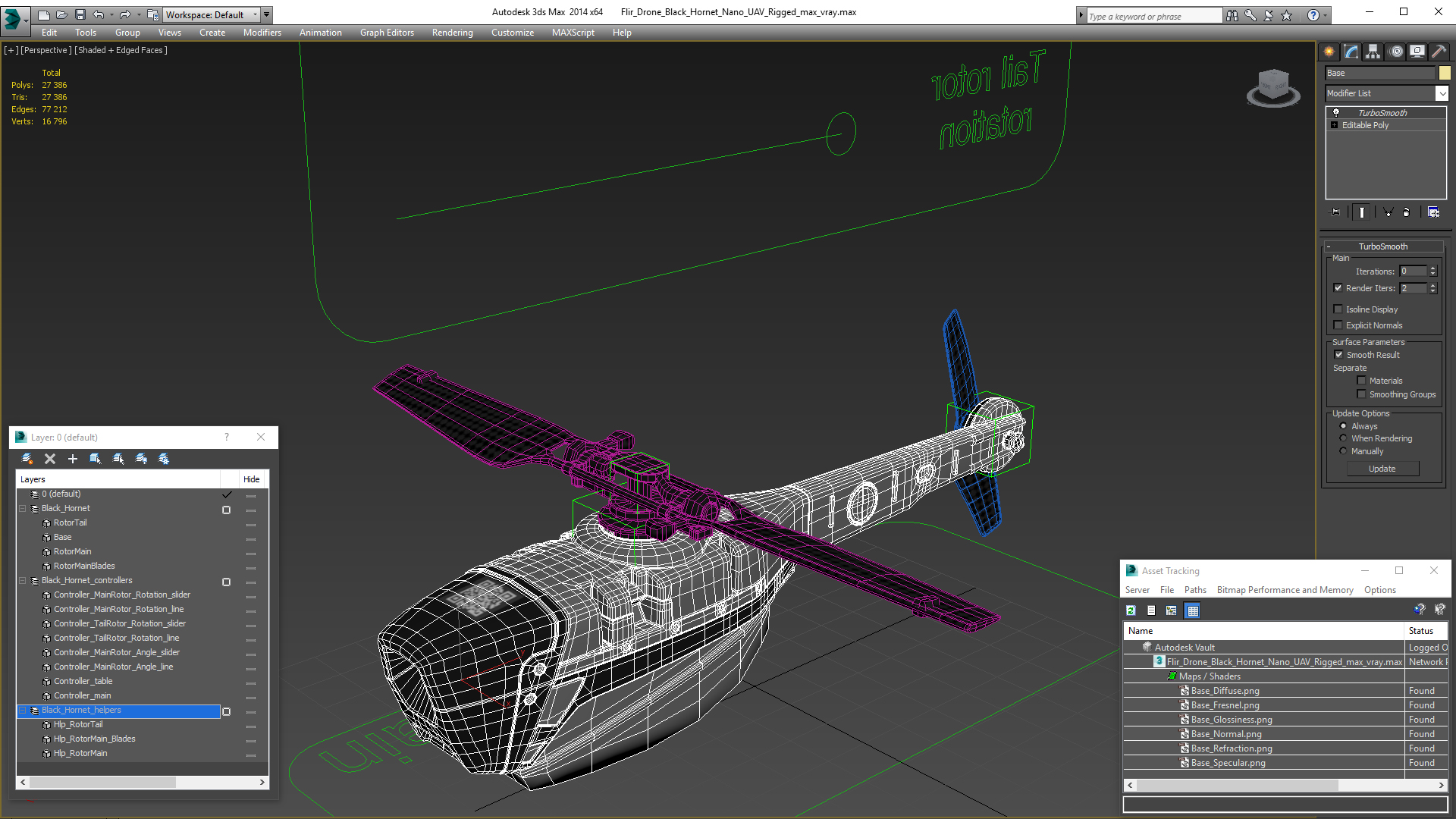Open the Graph Editors menu
This screenshot has width=1456, height=819.
point(387,33)
